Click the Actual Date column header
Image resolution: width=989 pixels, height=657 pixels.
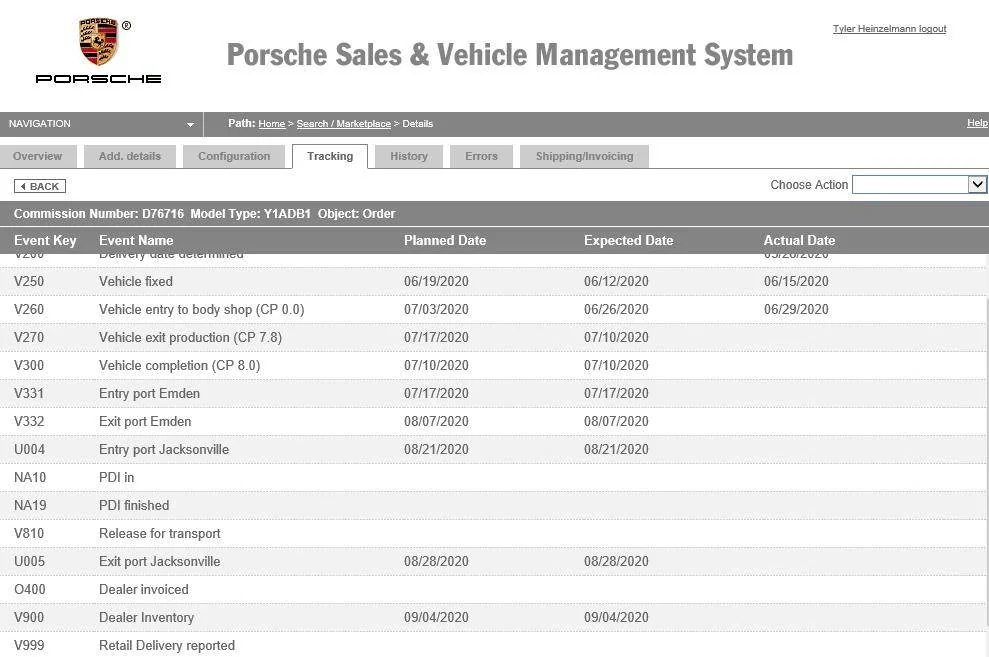(800, 240)
